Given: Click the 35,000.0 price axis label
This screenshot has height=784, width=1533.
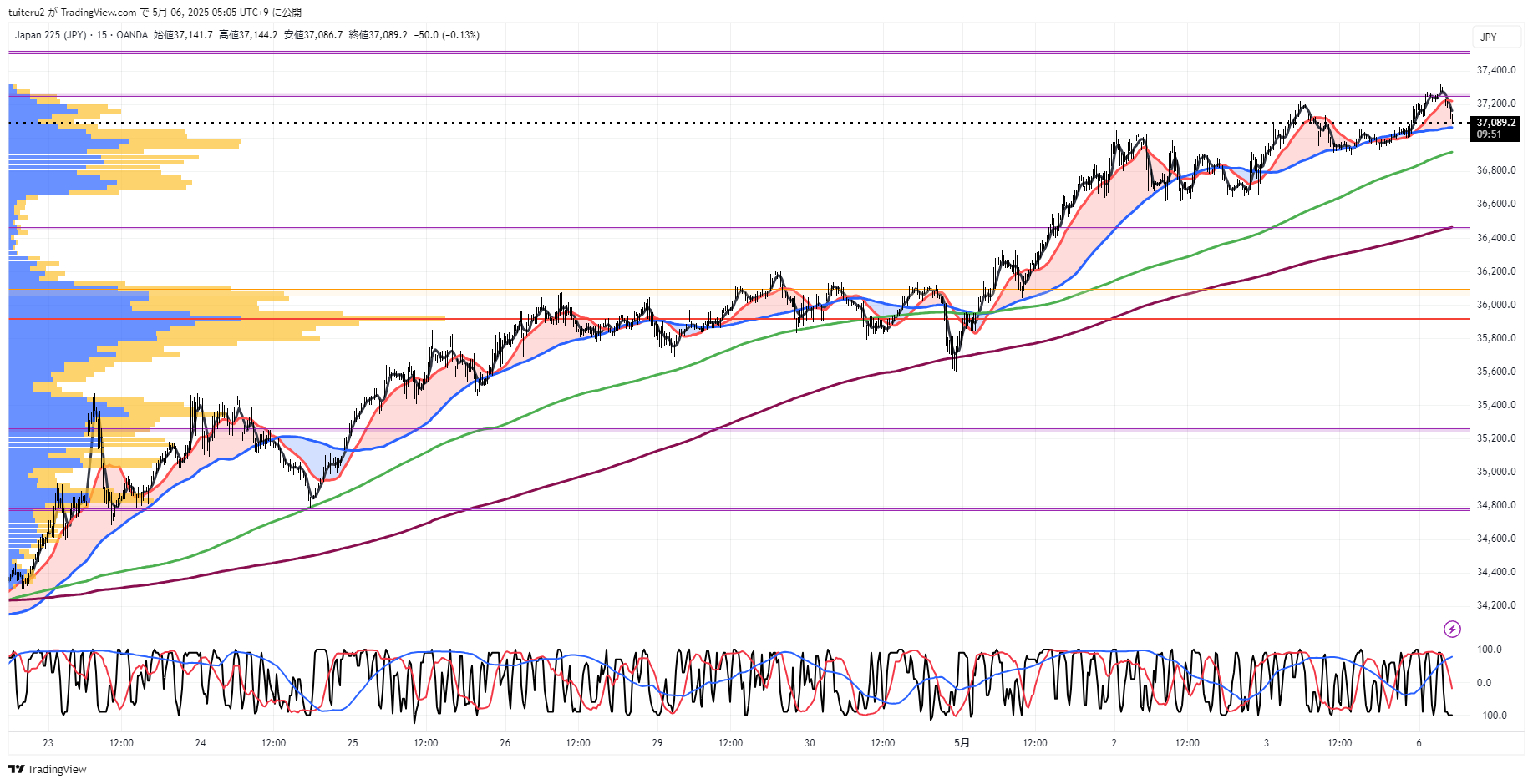Looking at the screenshot, I should click(x=1496, y=472).
